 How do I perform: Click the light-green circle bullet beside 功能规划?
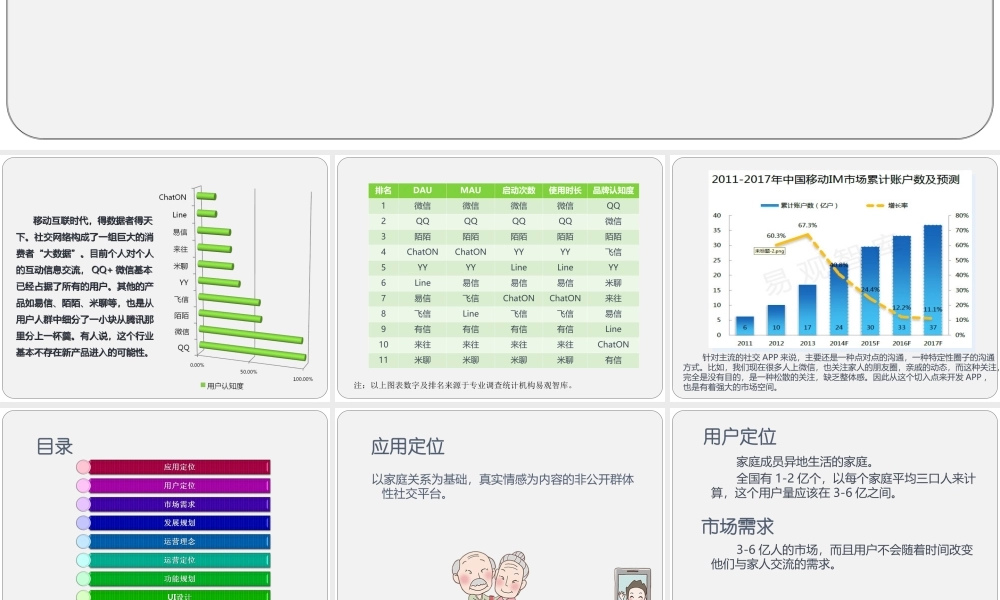tap(83, 578)
